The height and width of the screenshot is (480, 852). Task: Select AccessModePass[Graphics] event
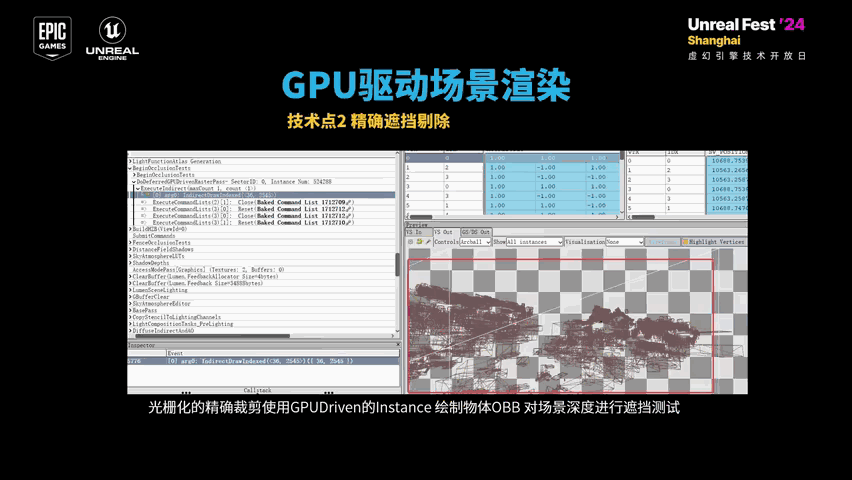pyautogui.click(x=208, y=270)
